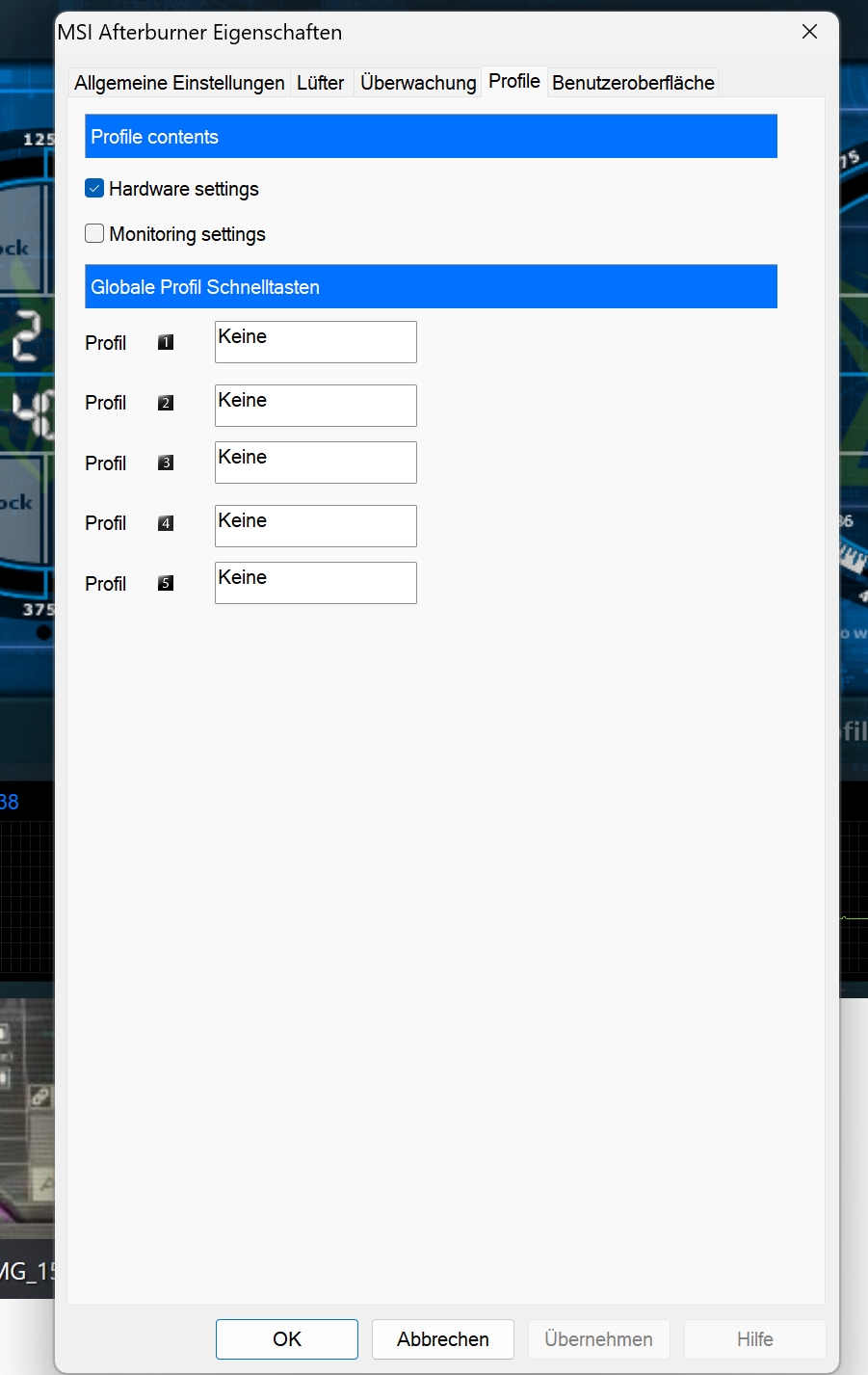Screen dimensions: 868x1375
Task: Click the profile 5 number icon
Action: coord(166,583)
